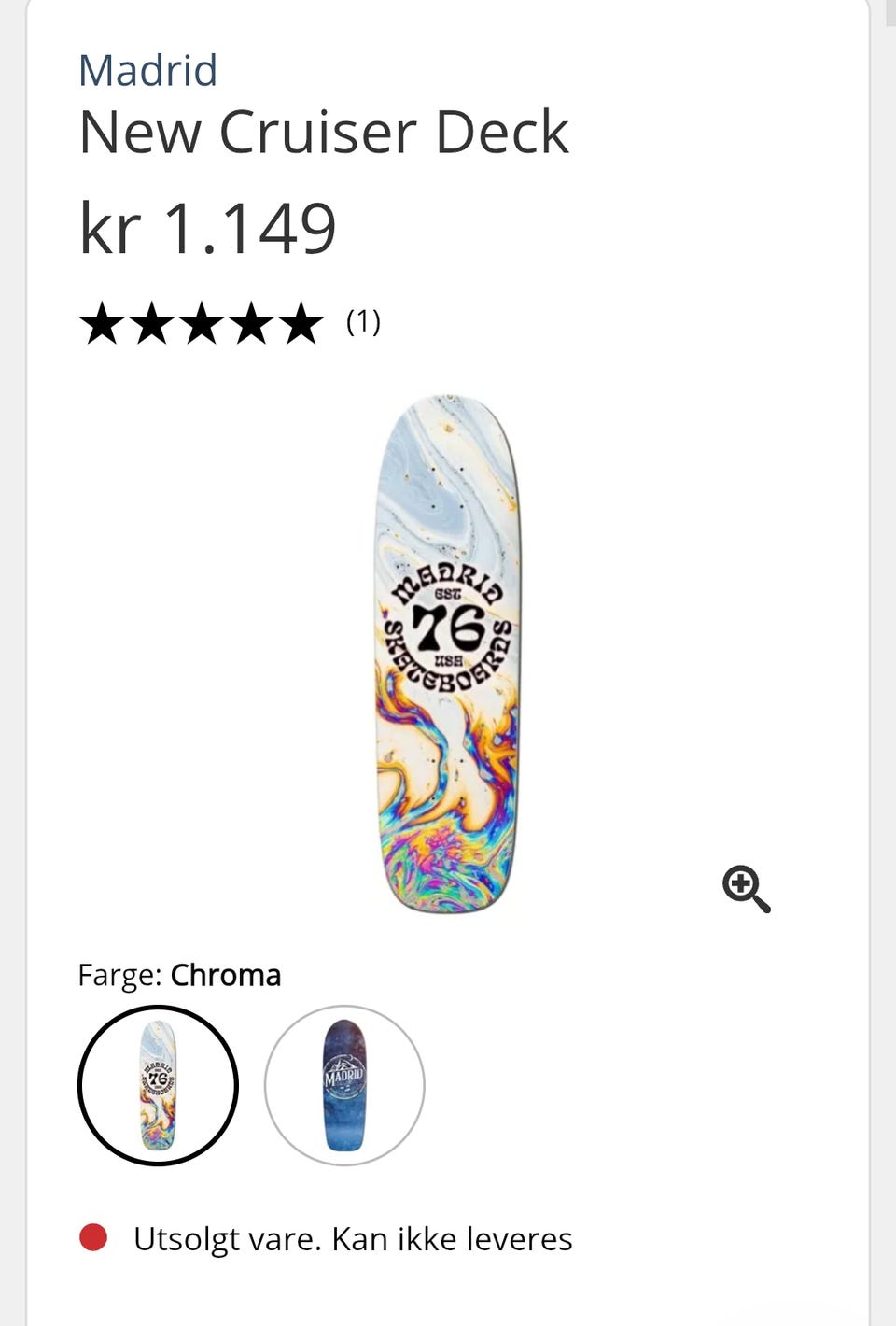Click the fourth rating star
Screen dimensions: 896x1326
pyautogui.click(x=251, y=323)
